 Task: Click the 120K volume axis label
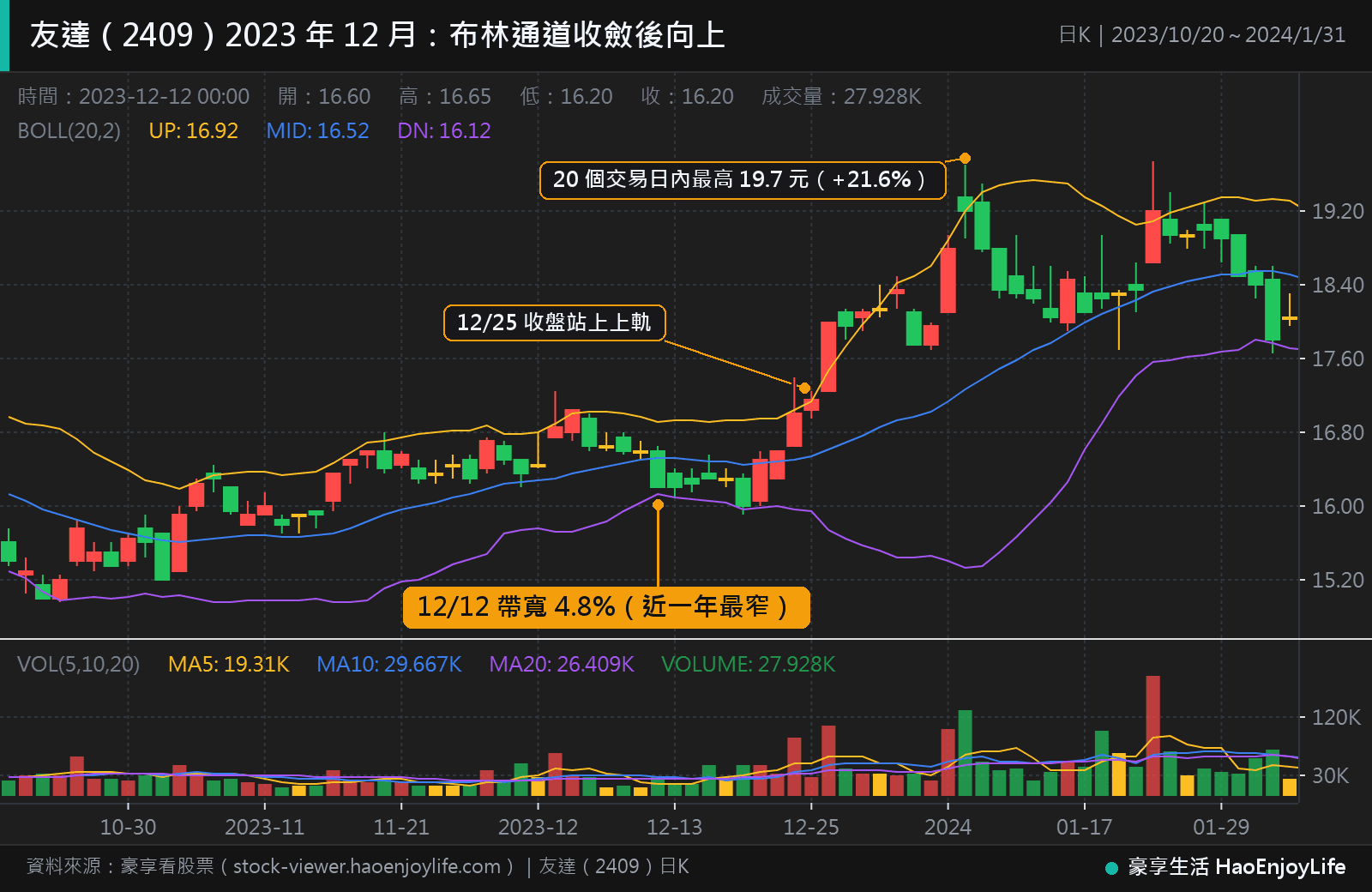pos(1336,717)
